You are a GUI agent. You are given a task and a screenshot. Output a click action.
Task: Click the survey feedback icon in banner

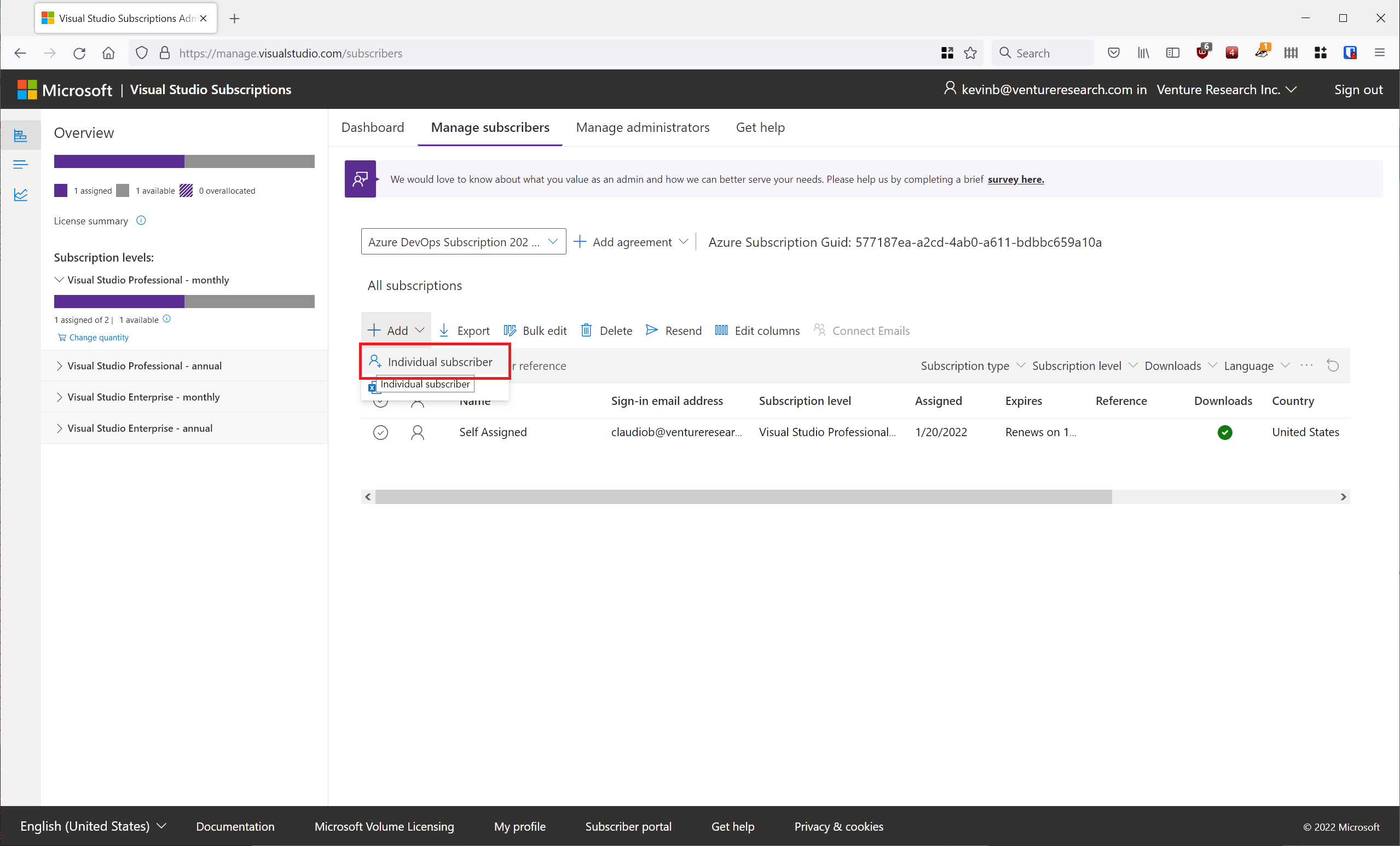coord(360,179)
